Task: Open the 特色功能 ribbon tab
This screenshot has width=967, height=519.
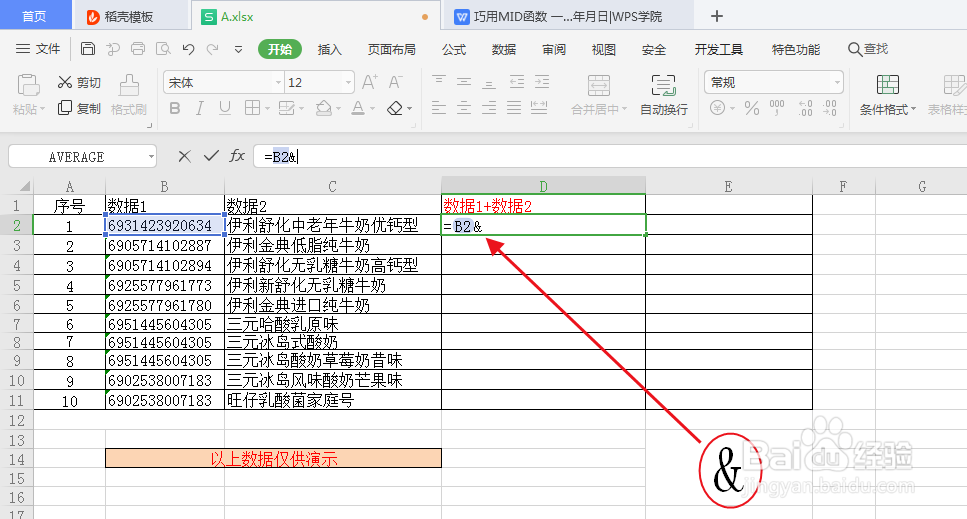Action: pyautogui.click(x=796, y=49)
